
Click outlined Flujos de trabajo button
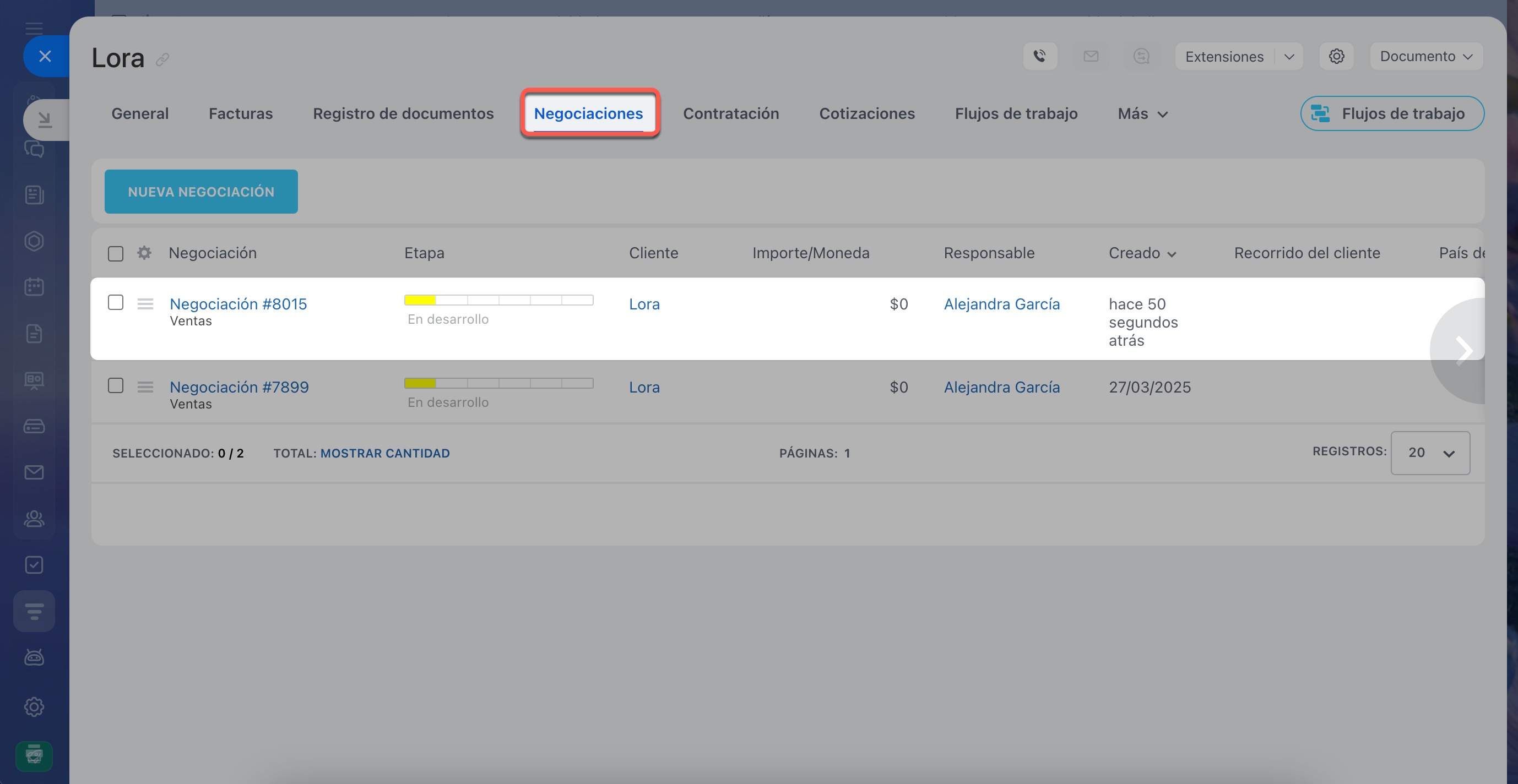click(x=1392, y=113)
